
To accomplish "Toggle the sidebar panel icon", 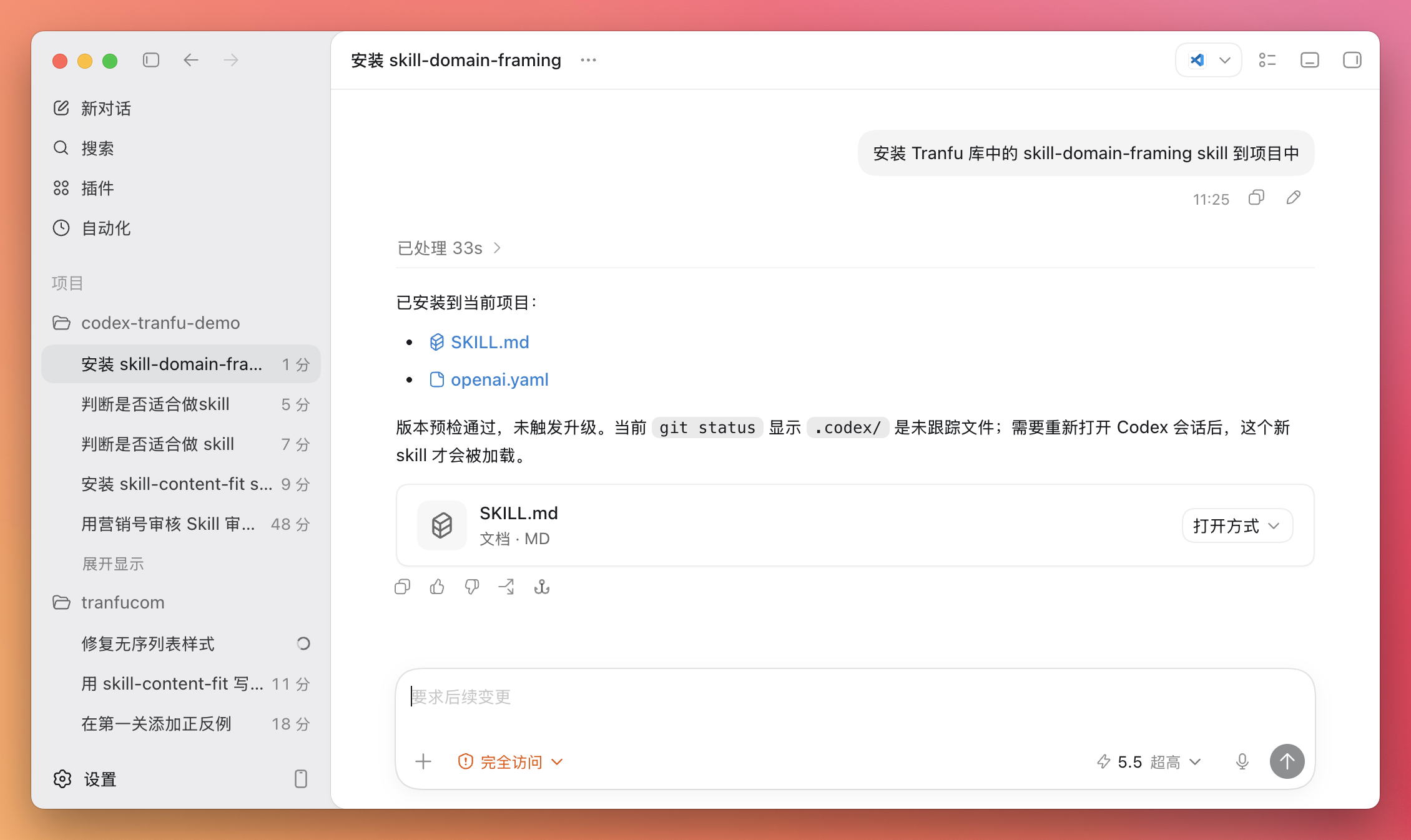I will coord(151,60).
